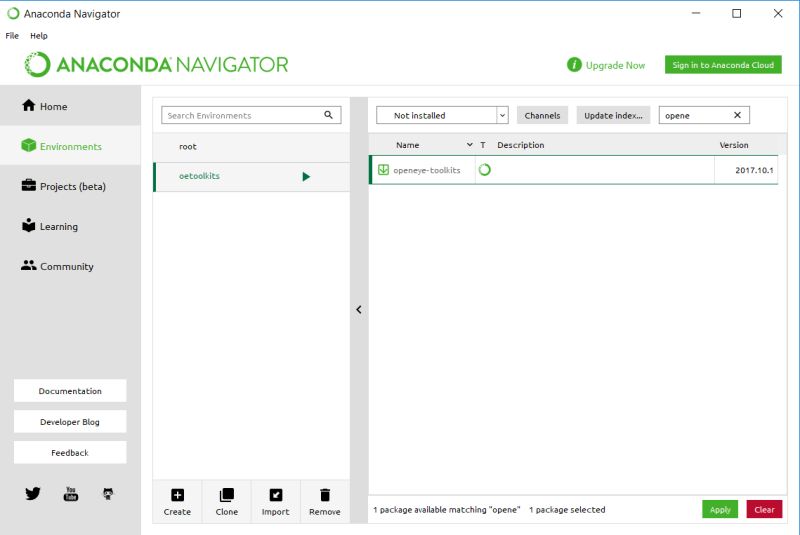Collapse the environments panel with the left chevron
The height and width of the screenshot is (535, 800).
359,310
